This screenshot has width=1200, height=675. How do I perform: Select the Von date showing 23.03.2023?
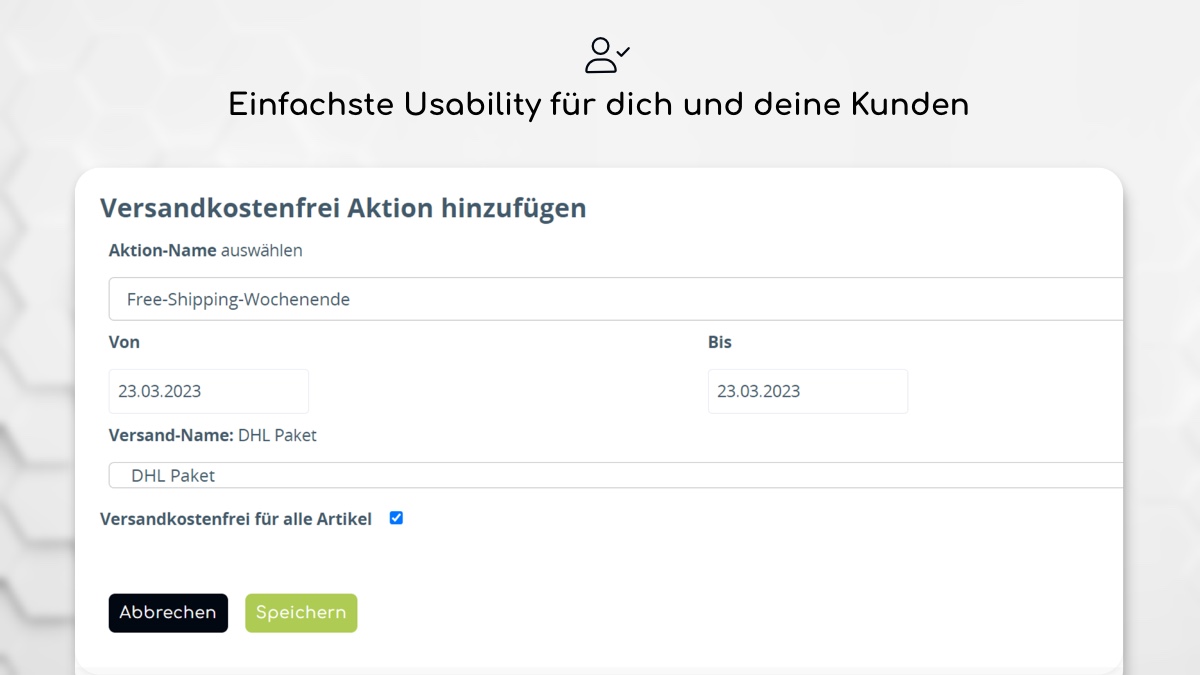[x=208, y=391]
